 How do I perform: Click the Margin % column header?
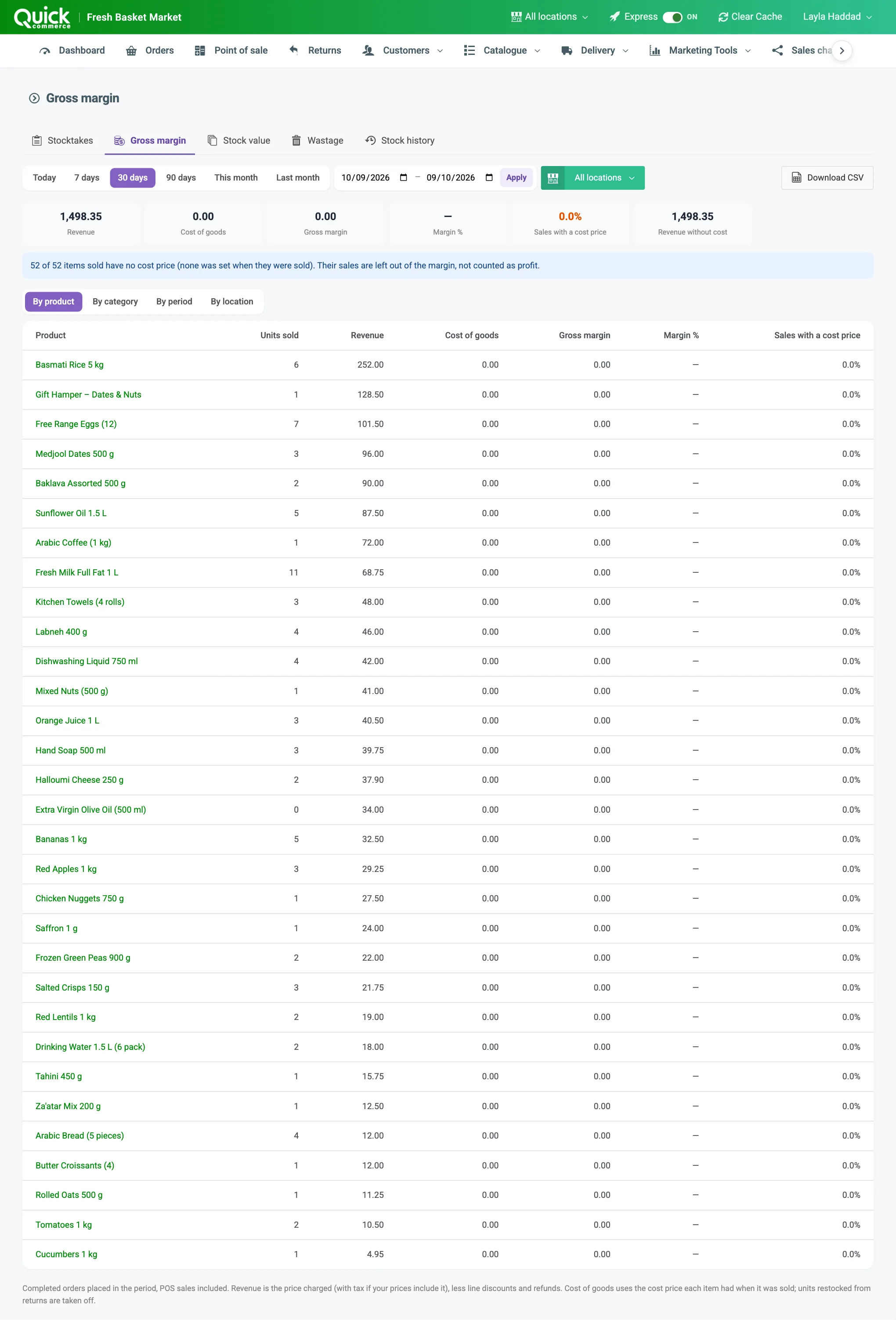[681, 336]
